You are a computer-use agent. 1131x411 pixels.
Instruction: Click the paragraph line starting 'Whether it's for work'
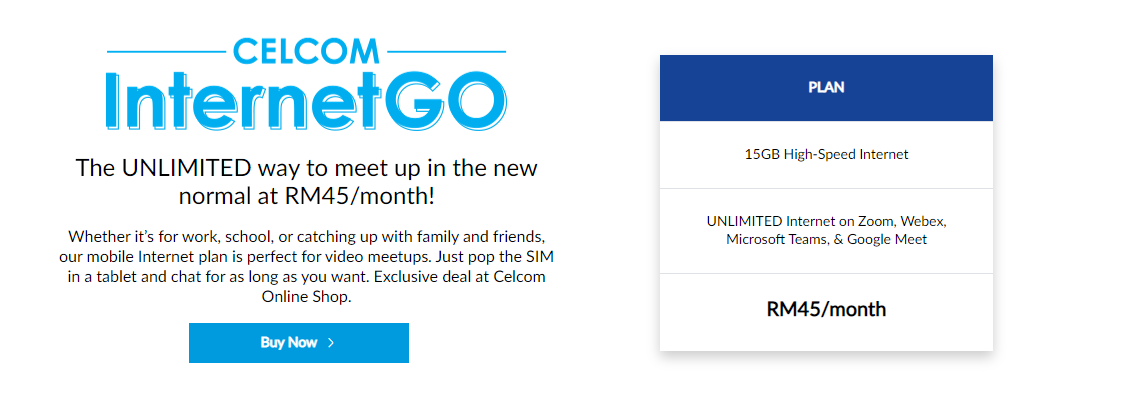(307, 237)
